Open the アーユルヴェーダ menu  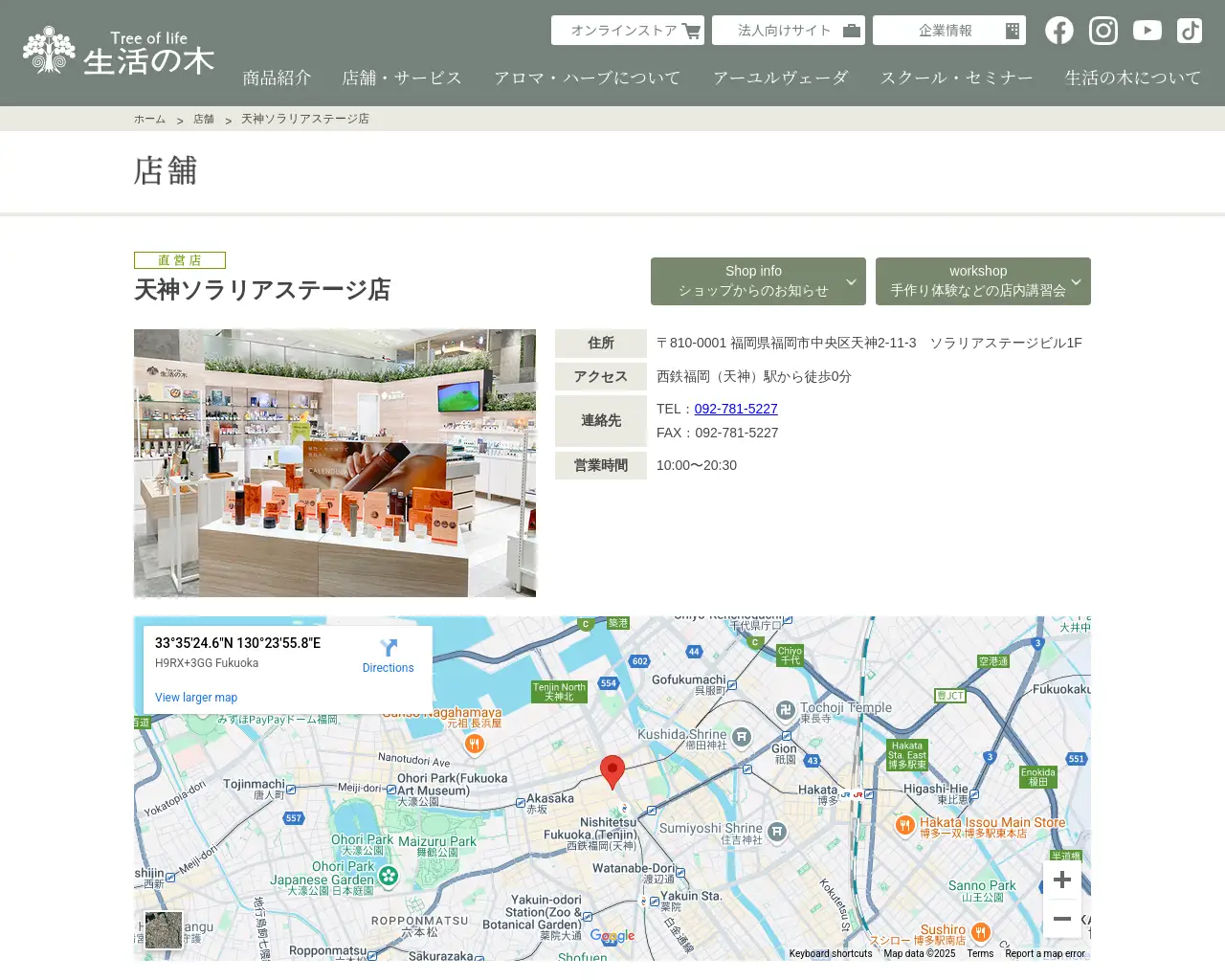tap(781, 77)
